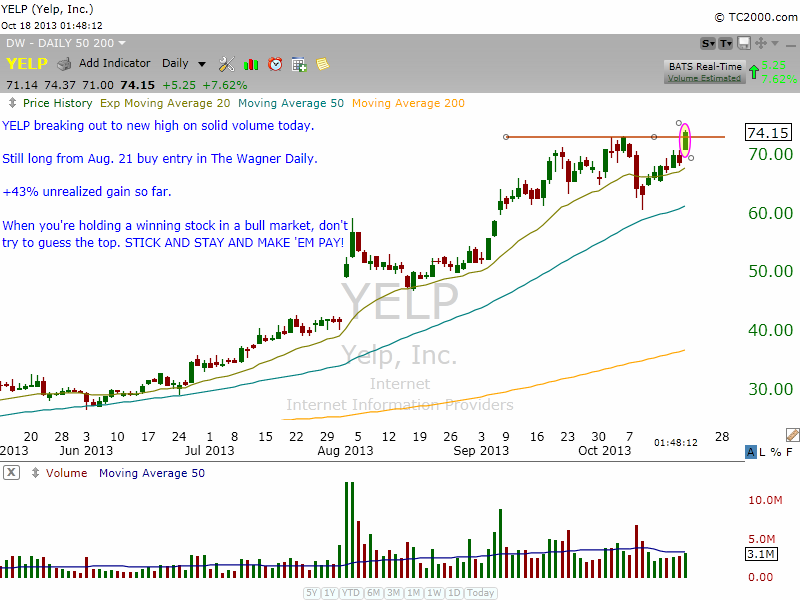Click the pencil drawing tools icon at bottom right
The image size is (800, 600).
click(x=792, y=435)
